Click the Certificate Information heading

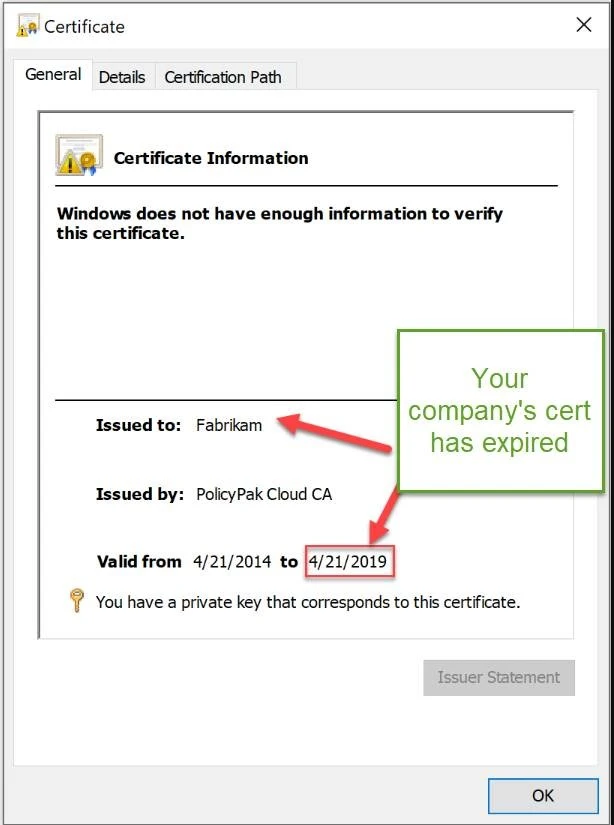(x=211, y=158)
